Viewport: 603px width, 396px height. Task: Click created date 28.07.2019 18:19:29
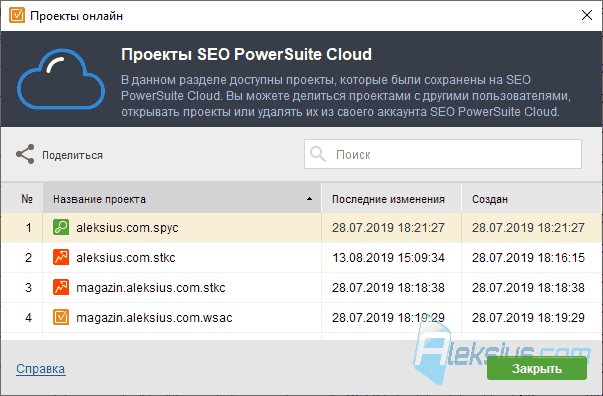click(528, 318)
